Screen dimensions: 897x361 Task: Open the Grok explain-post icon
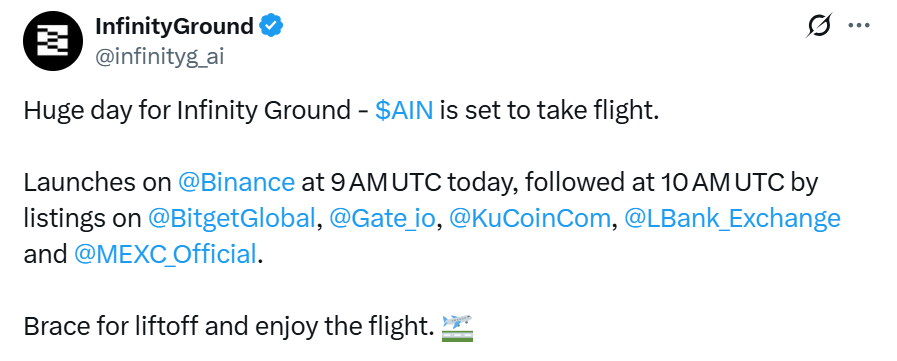click(x=819, y=26)
